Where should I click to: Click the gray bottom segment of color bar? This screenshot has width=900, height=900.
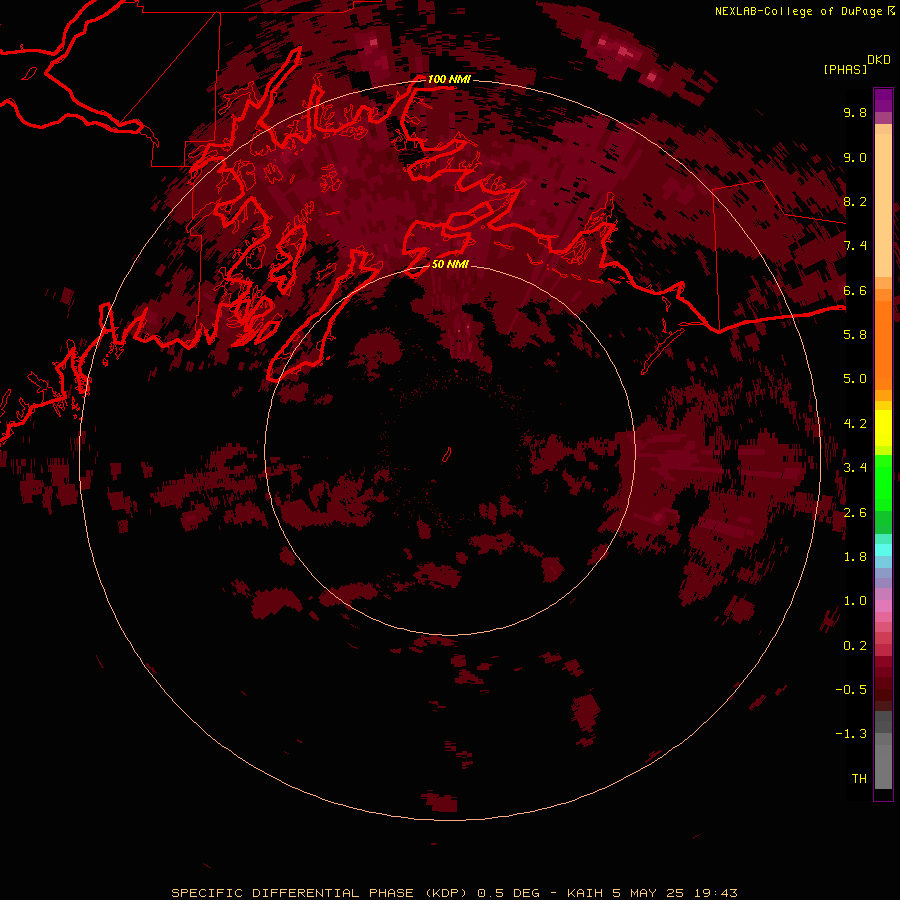(883, 760)
